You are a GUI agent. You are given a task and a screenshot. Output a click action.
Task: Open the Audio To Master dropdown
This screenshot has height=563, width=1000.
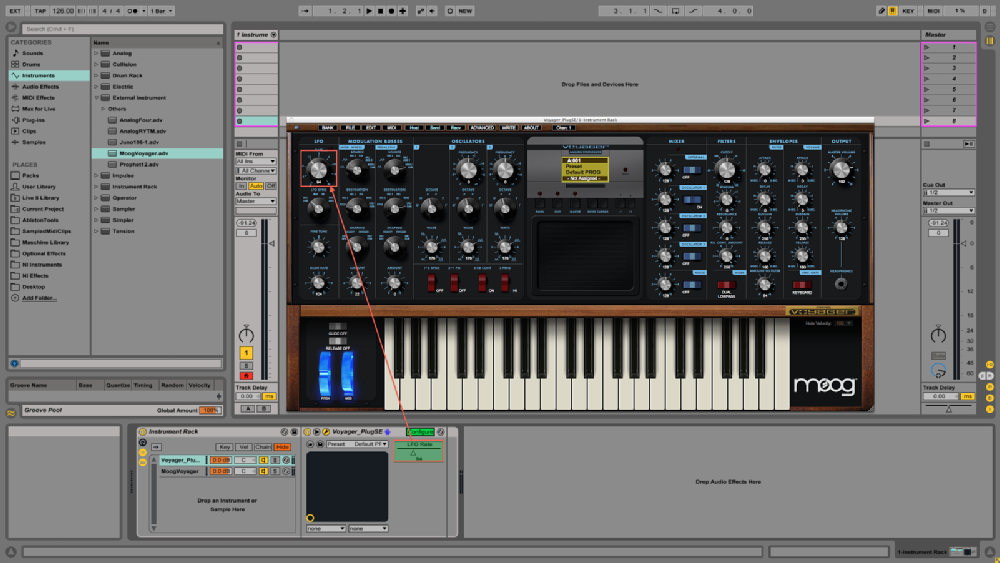point(256,201)
